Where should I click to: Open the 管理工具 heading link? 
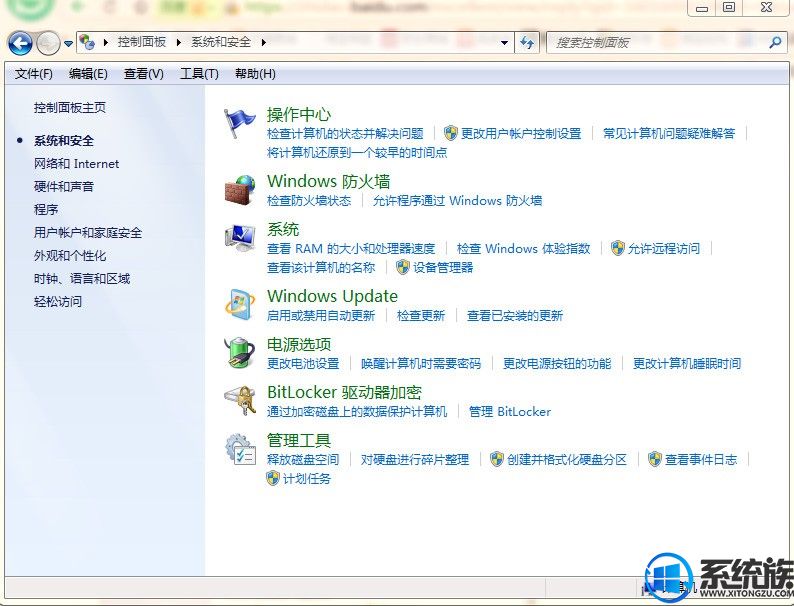click(299, 440)
